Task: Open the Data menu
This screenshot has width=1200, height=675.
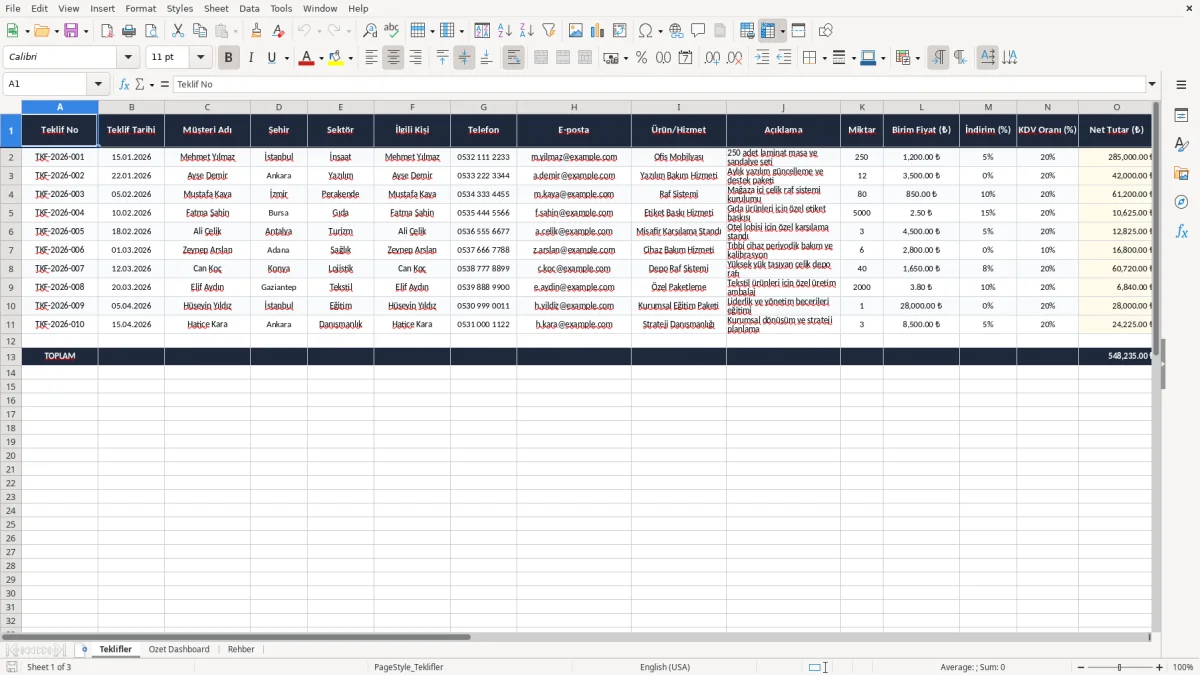Action: tap(249, 8)
